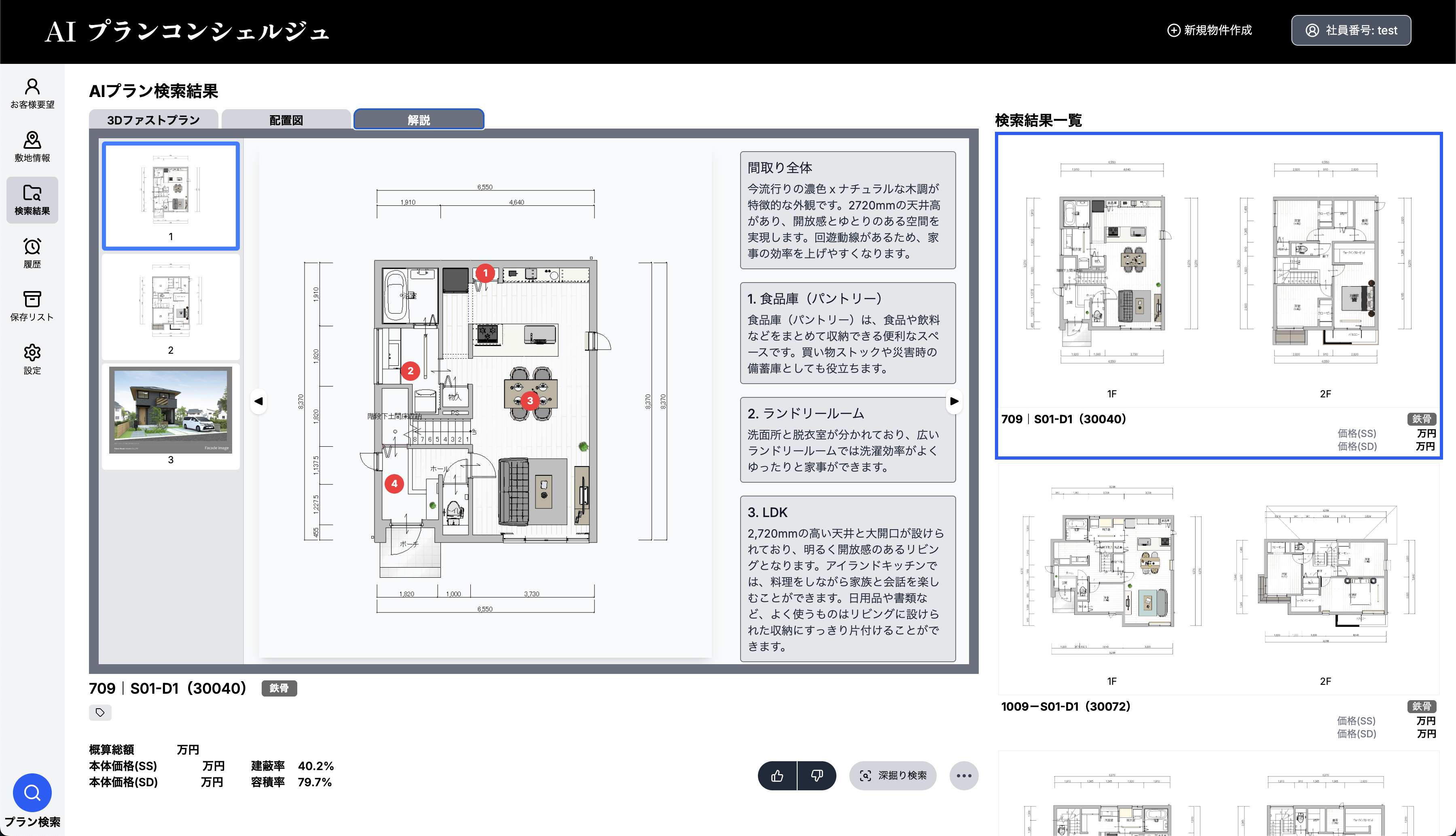Click the thumbs up like button
Image resolution: width=1456 pixels, height=836 pixels.
[x=777, y=776]
